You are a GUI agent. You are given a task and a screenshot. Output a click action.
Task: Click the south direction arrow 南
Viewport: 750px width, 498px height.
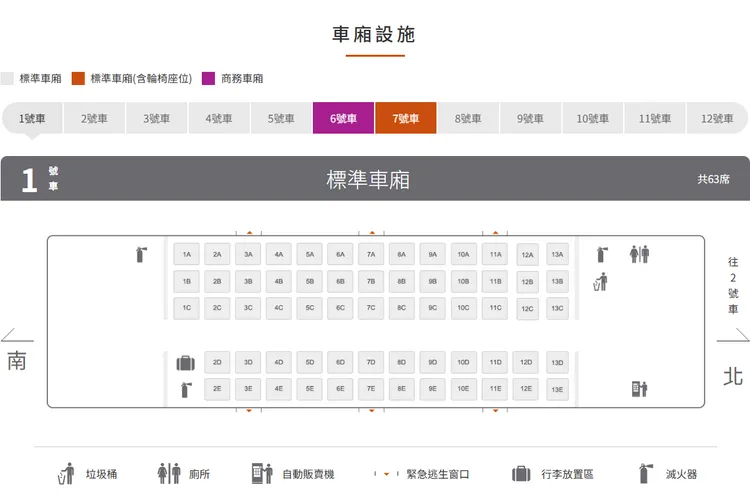(x=17, y=335)
